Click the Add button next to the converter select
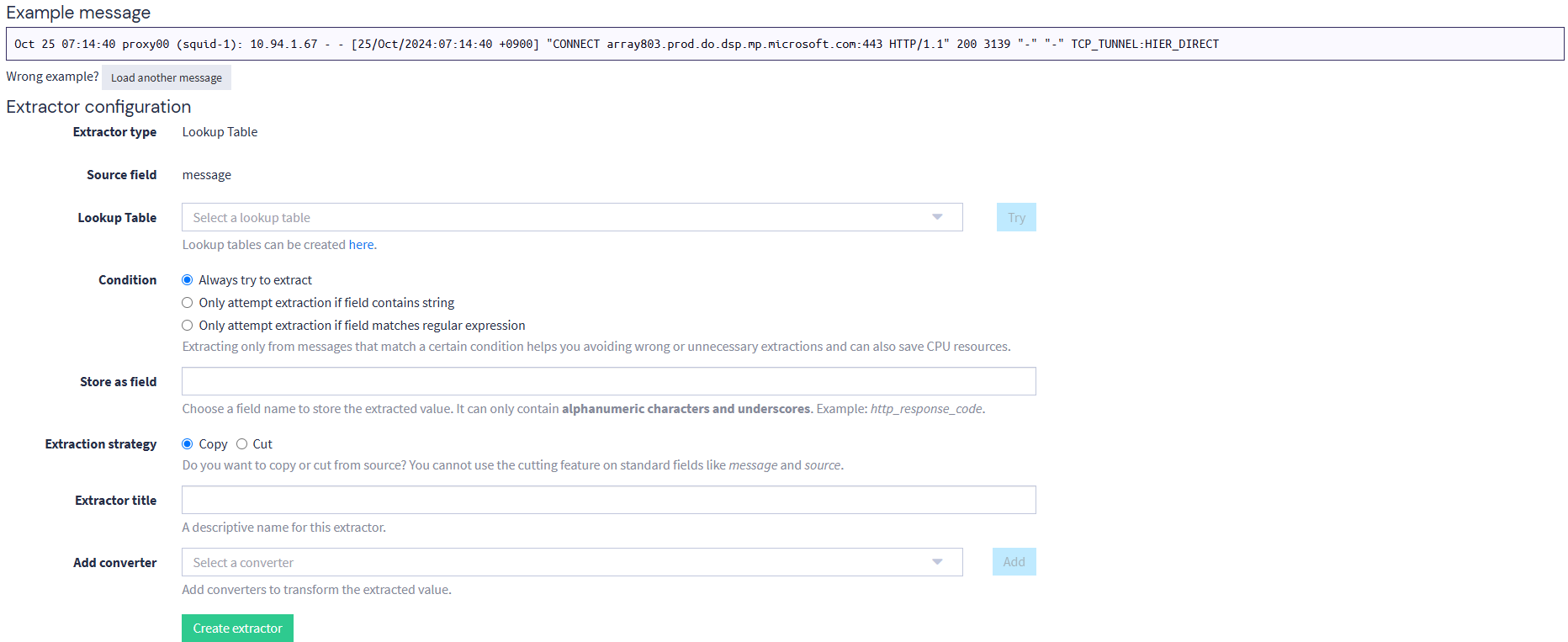Image resolution: width=1568 pixels, height=642 pixels. tap(1014, 562)
